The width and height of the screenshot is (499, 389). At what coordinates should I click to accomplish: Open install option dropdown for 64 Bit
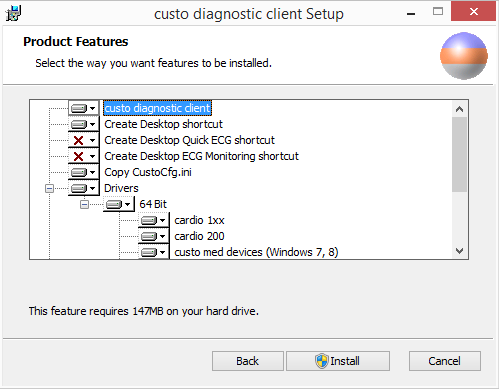[x=119, y=204]
